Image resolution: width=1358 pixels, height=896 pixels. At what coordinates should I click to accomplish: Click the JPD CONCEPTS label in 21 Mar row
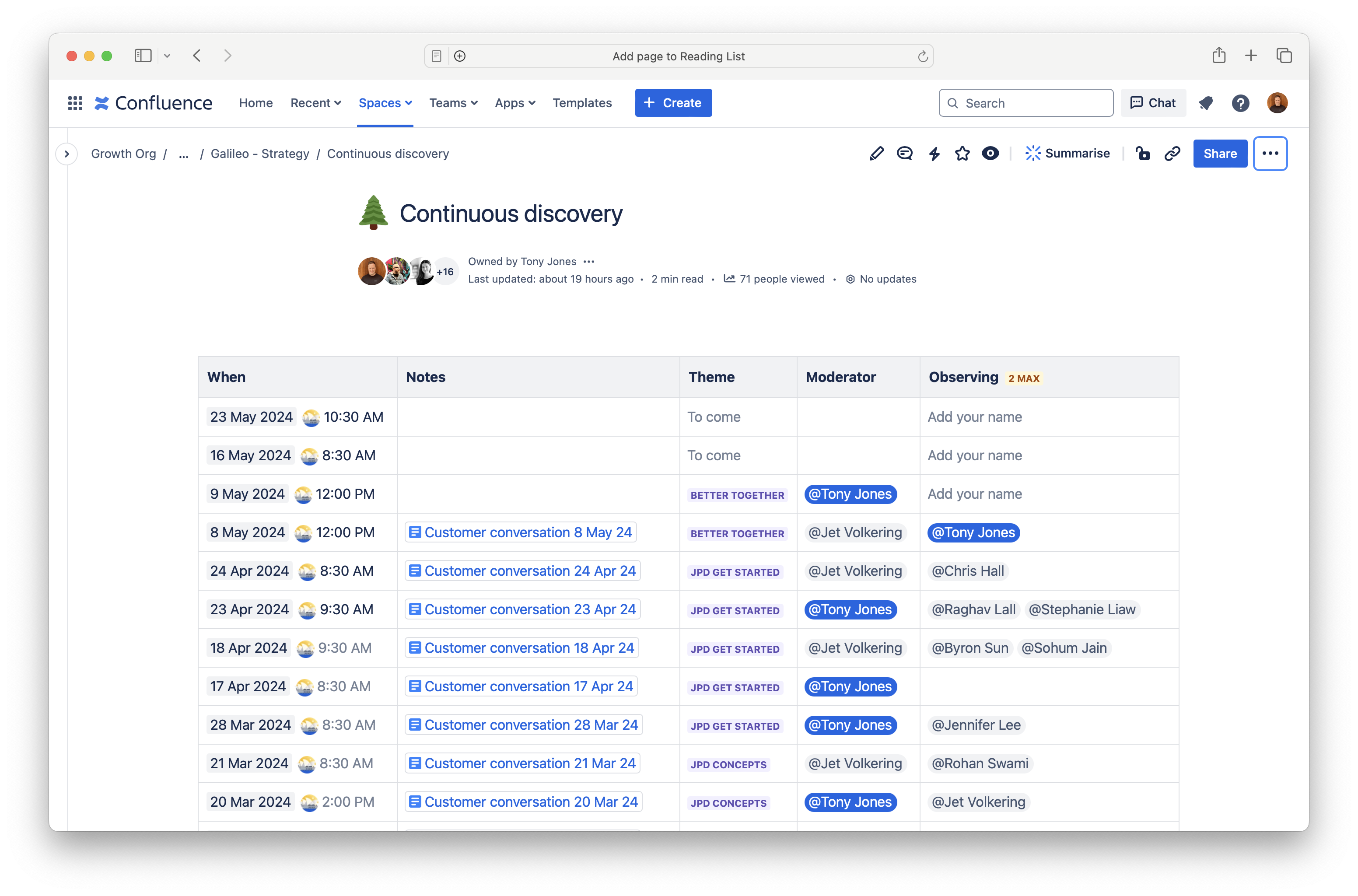pyautogui.click(x=728, y=764)
